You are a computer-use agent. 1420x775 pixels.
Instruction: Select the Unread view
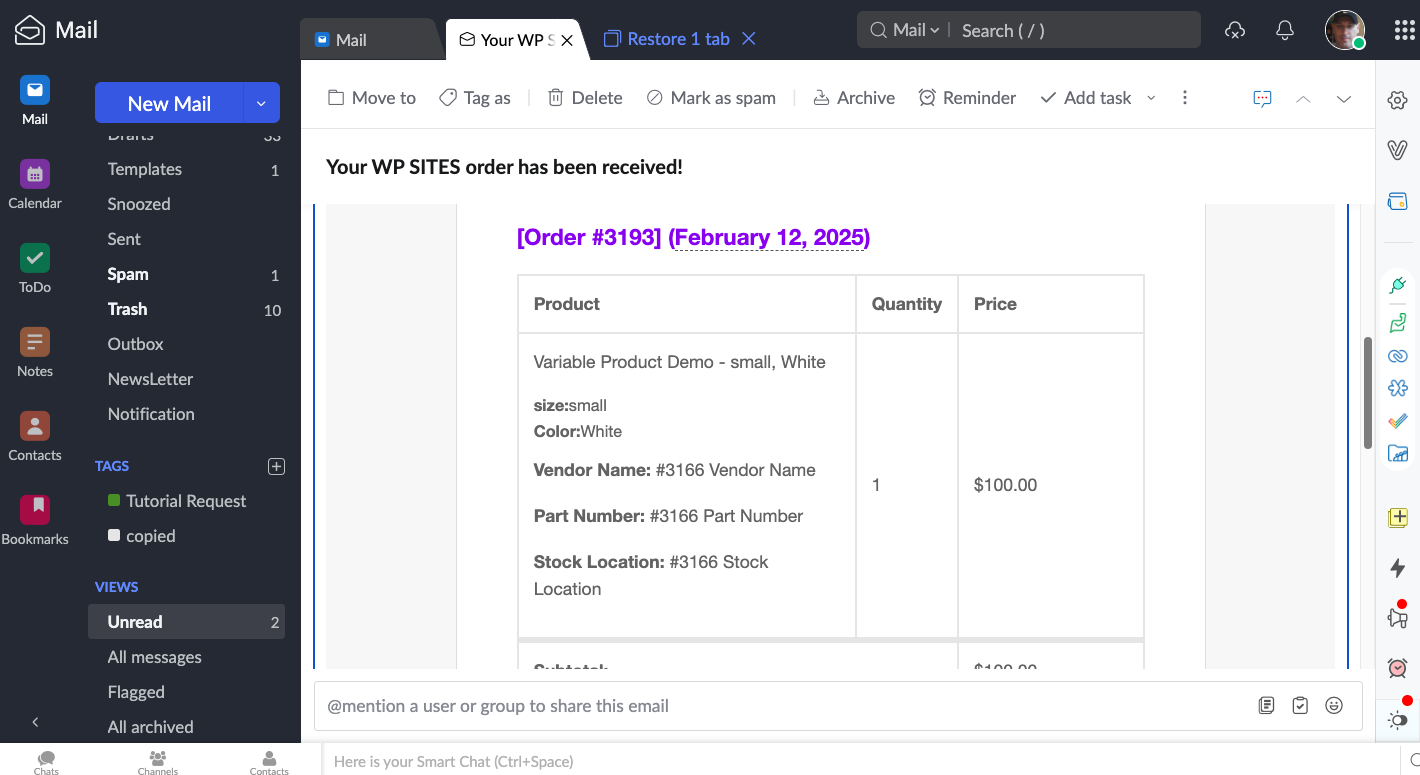pos(135,622)
